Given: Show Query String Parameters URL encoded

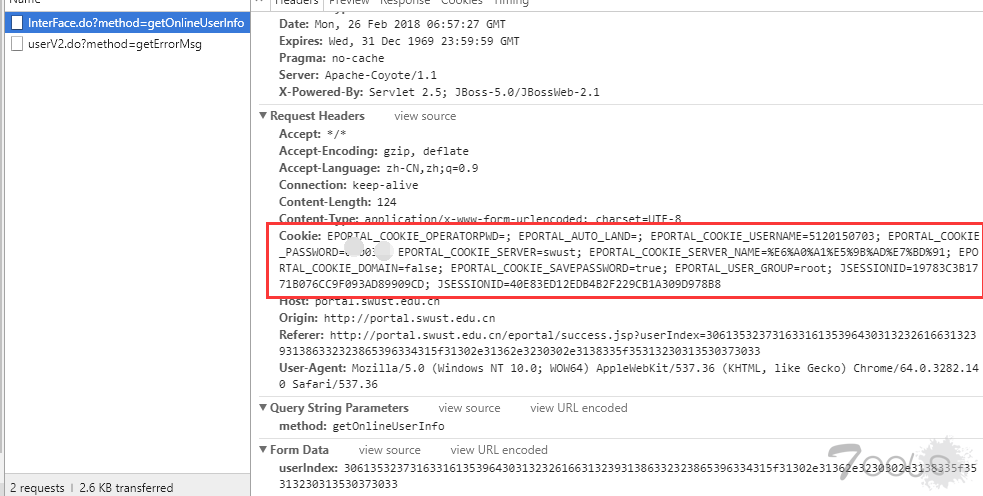Looking at the screenshot, I should click(x=579, y=408).
